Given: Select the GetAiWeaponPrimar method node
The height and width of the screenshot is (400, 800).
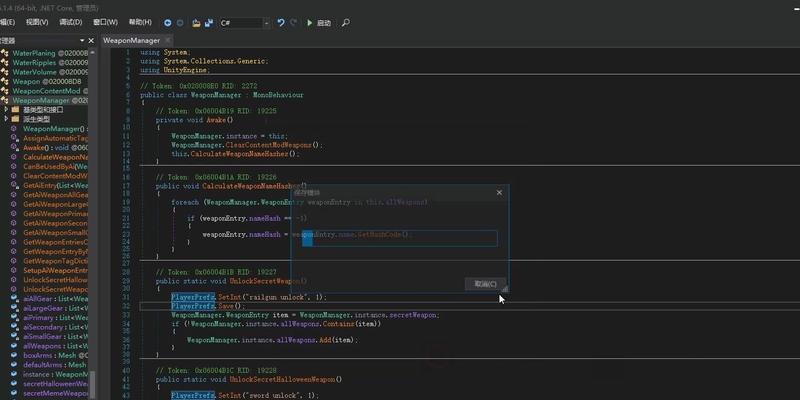Looking at the screenshot, I should click(x=55, y=214).
